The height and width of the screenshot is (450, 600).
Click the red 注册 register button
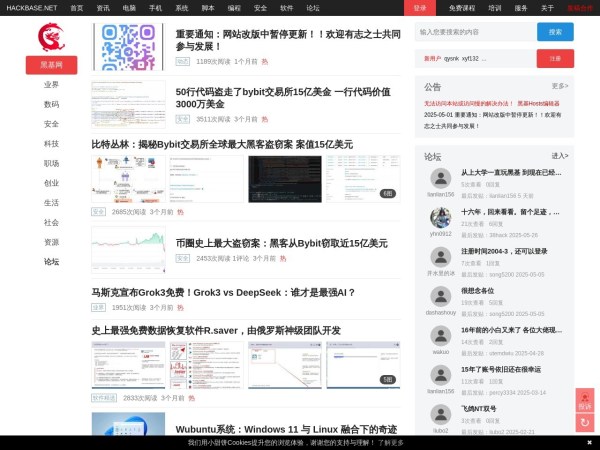pos(555,58)
